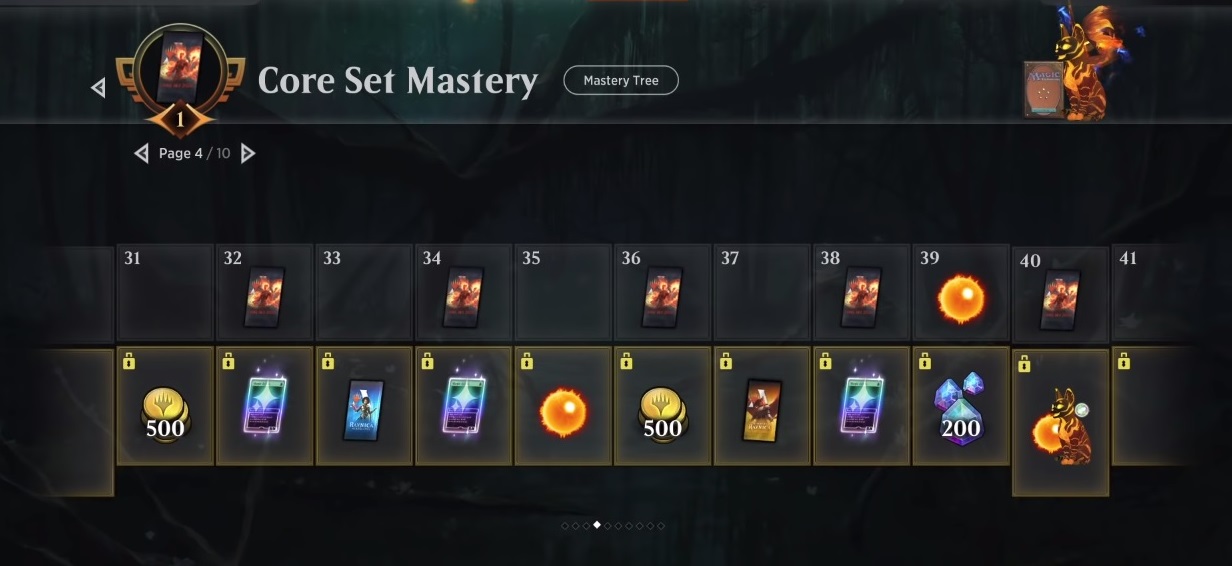
Task: Click the level 1 mastery emblem badge
Action: (x=180, y=79)
